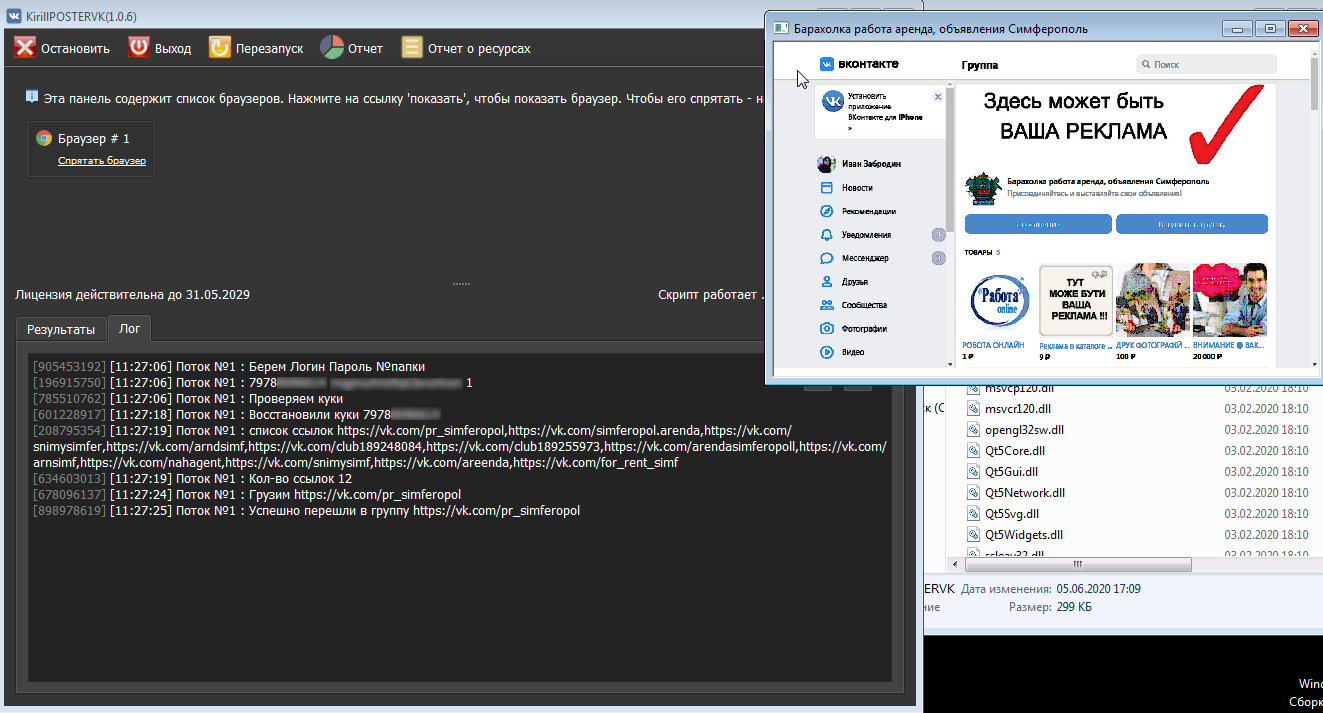Open Отчет о ресурсах list icon
The height and width of the screenshot is (713, 1323).
[412, 48]
